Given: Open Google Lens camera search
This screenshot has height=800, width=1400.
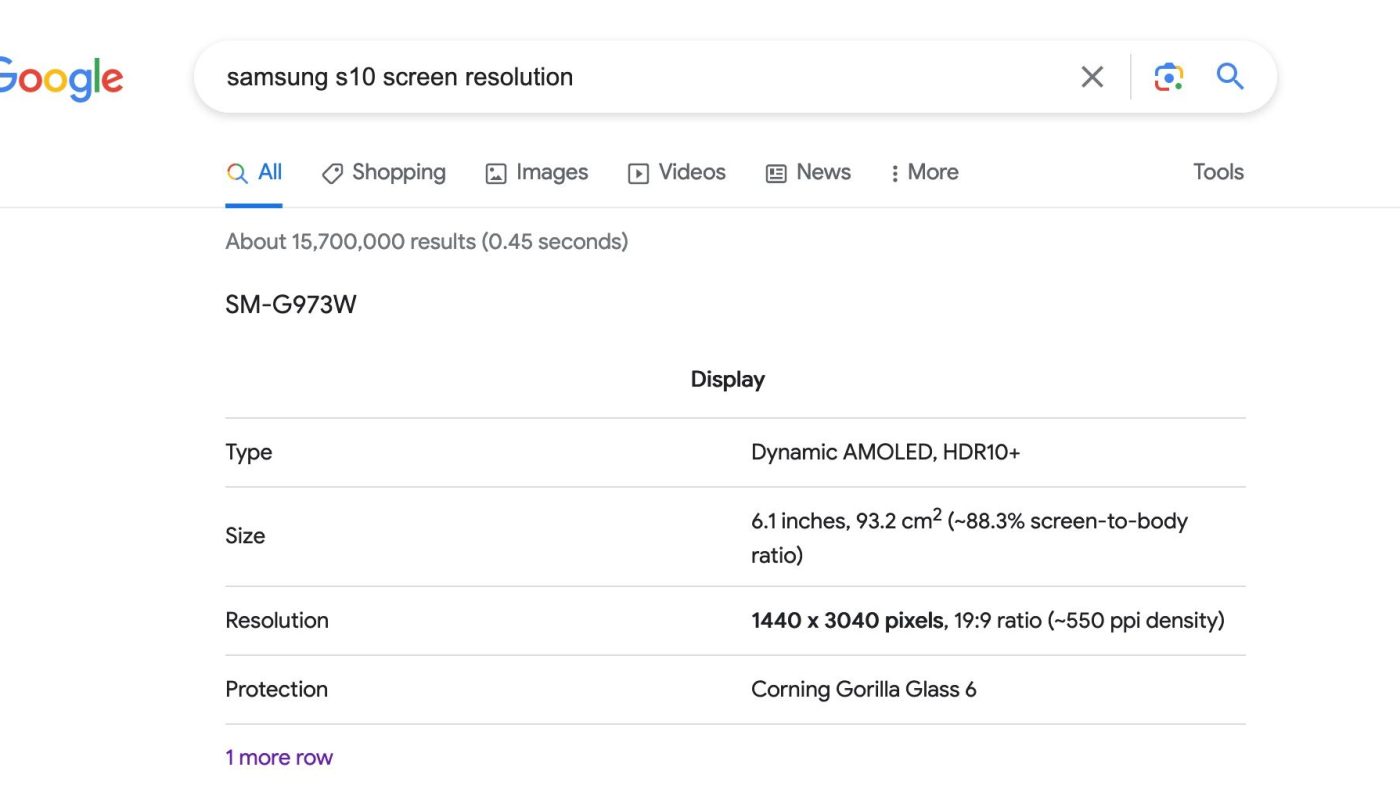Looking at the screenshot, I should (x=1168, y=77).
